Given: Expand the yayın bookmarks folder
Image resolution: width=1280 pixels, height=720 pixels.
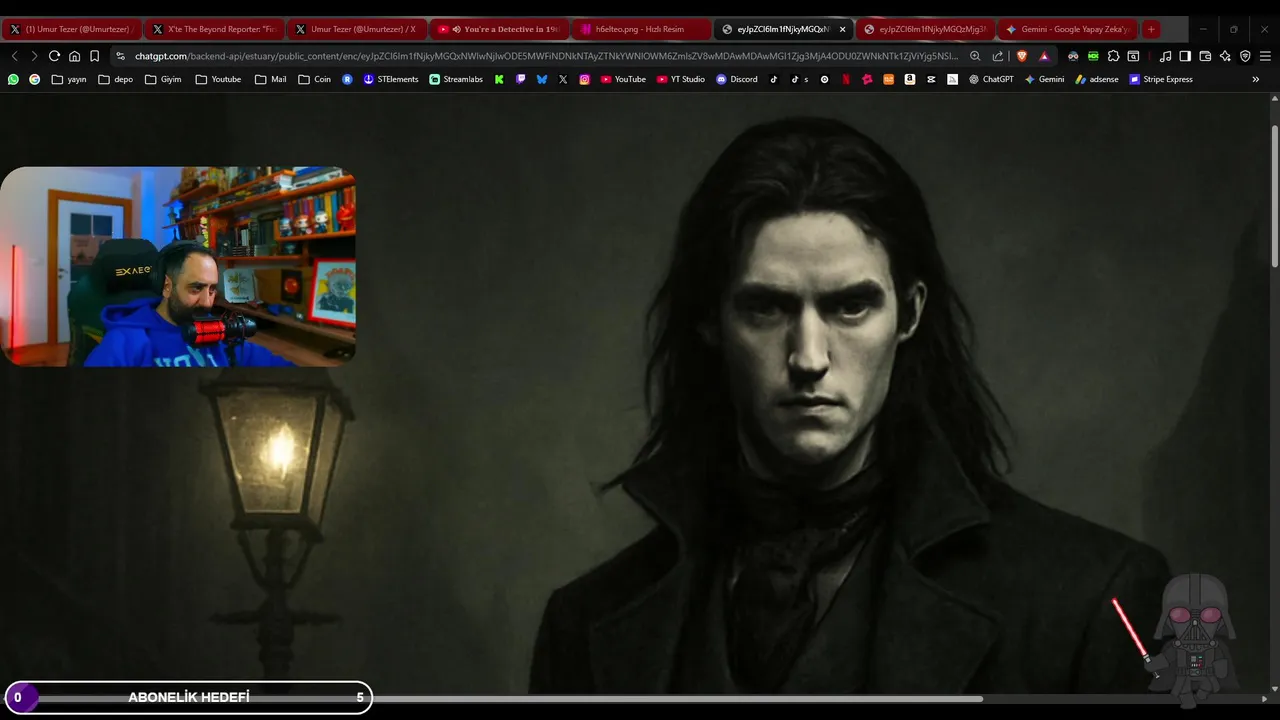Looking at the screenshot, I should click(69, 79).
